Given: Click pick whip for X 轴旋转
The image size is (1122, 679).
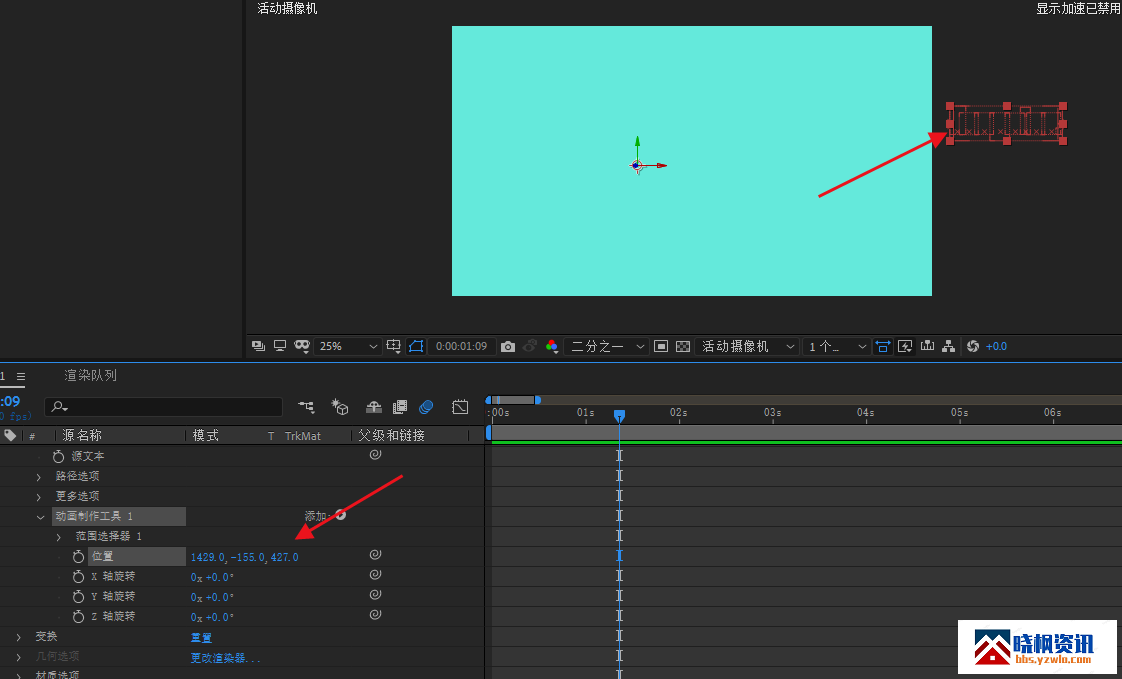Looking at the screenshot, I should point(375,575).
